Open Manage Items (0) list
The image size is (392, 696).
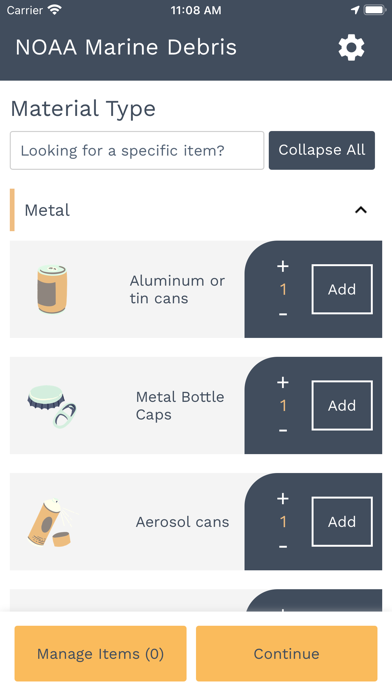(100, 653)
